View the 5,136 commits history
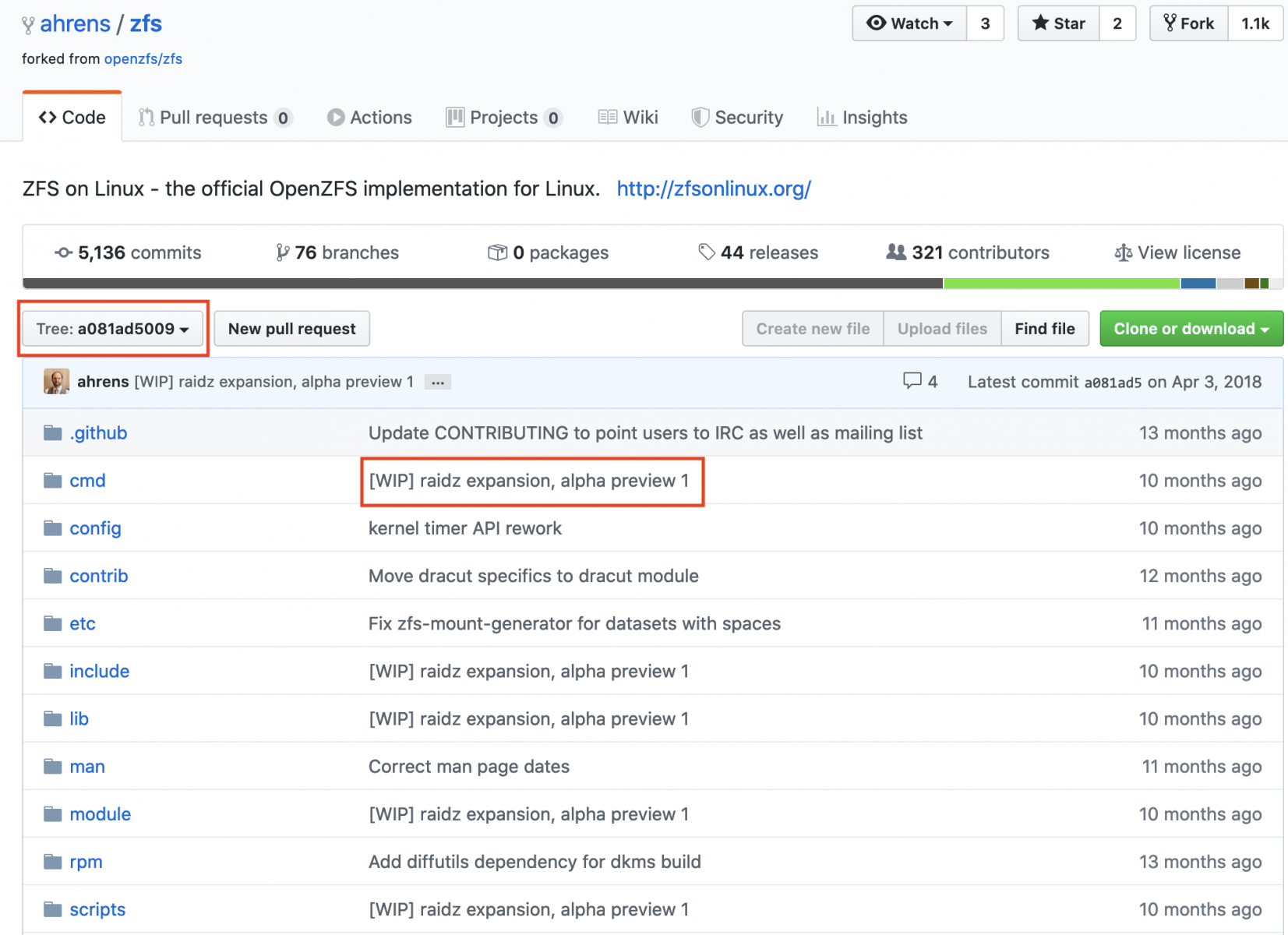 coord(128,252)
